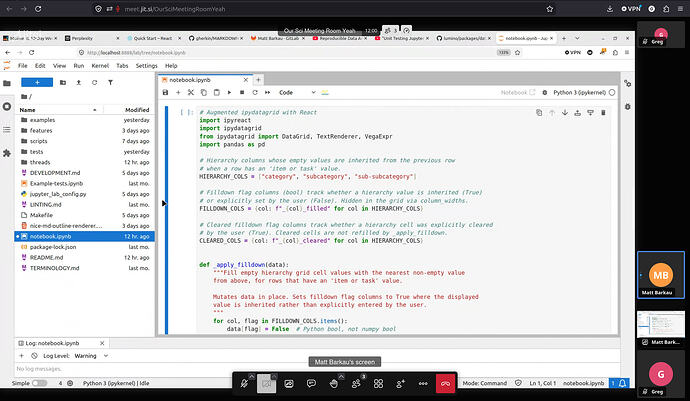Open participants pane in Jitsi toolbar
This screenshot has width=690, height=401.
(x=356, y=383)
